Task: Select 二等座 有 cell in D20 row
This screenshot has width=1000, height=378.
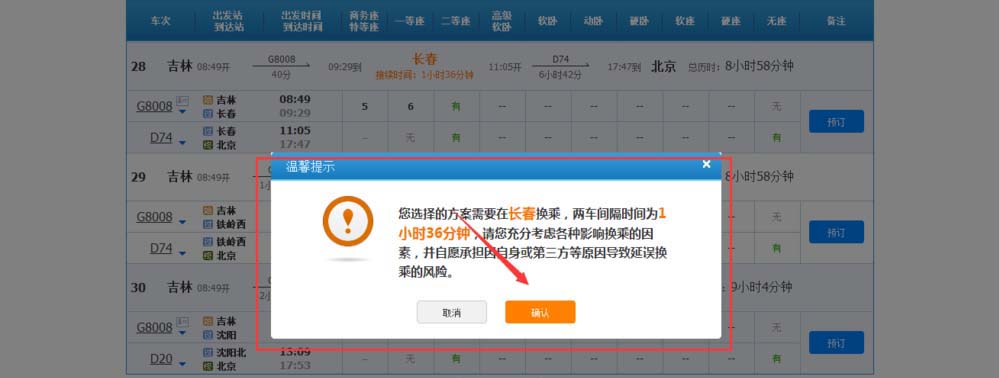Action: 456,359
